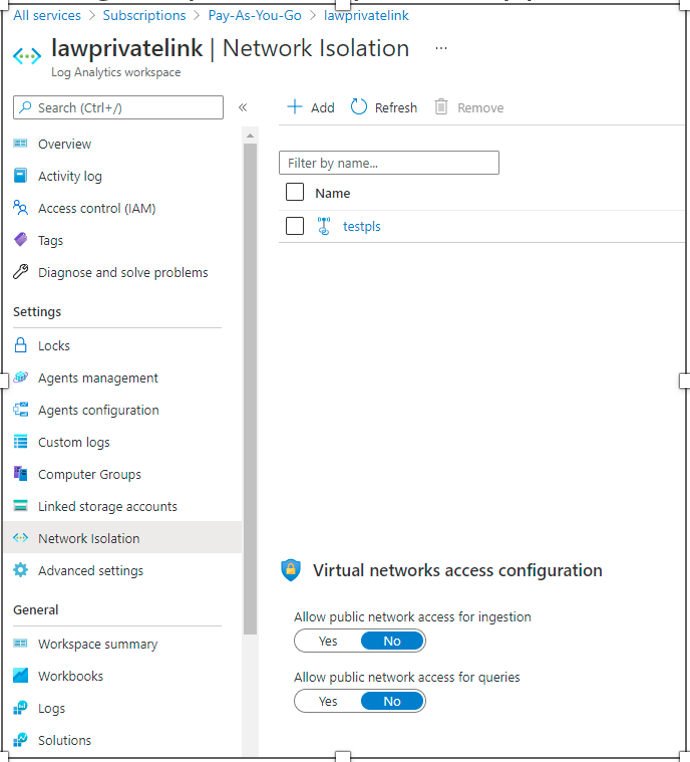This screenshot has height=762, width=690.
Task: Click the Workspace summary icon
Action: point(20,643)
